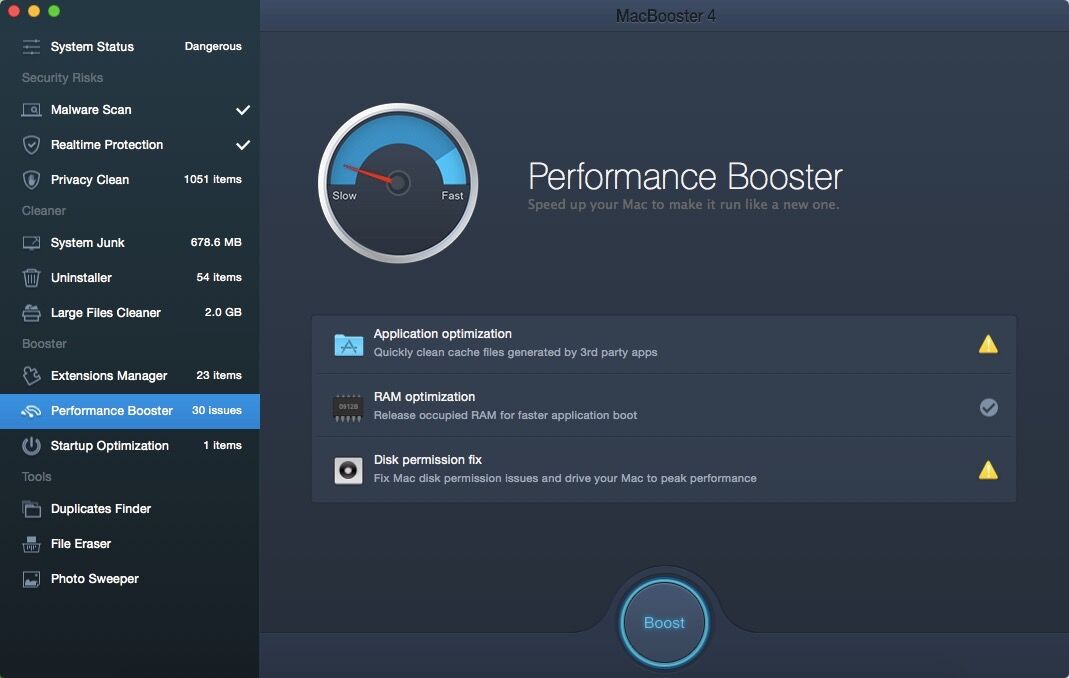Image resolution: width=1069 pixels, height=678 pixels.
Task: Click the '54 items' uninstaller count
Action: pyautogui.click(x=219, y=278)
